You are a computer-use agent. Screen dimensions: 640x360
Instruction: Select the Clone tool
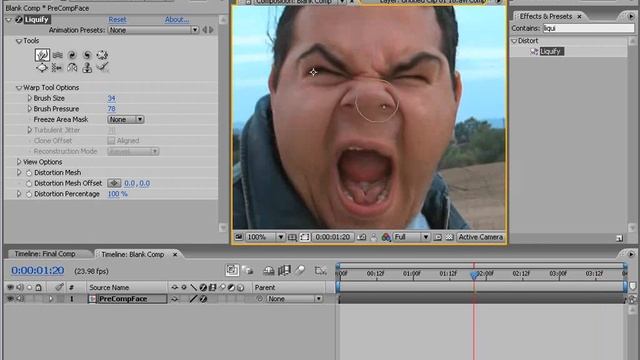pos(87,68)
